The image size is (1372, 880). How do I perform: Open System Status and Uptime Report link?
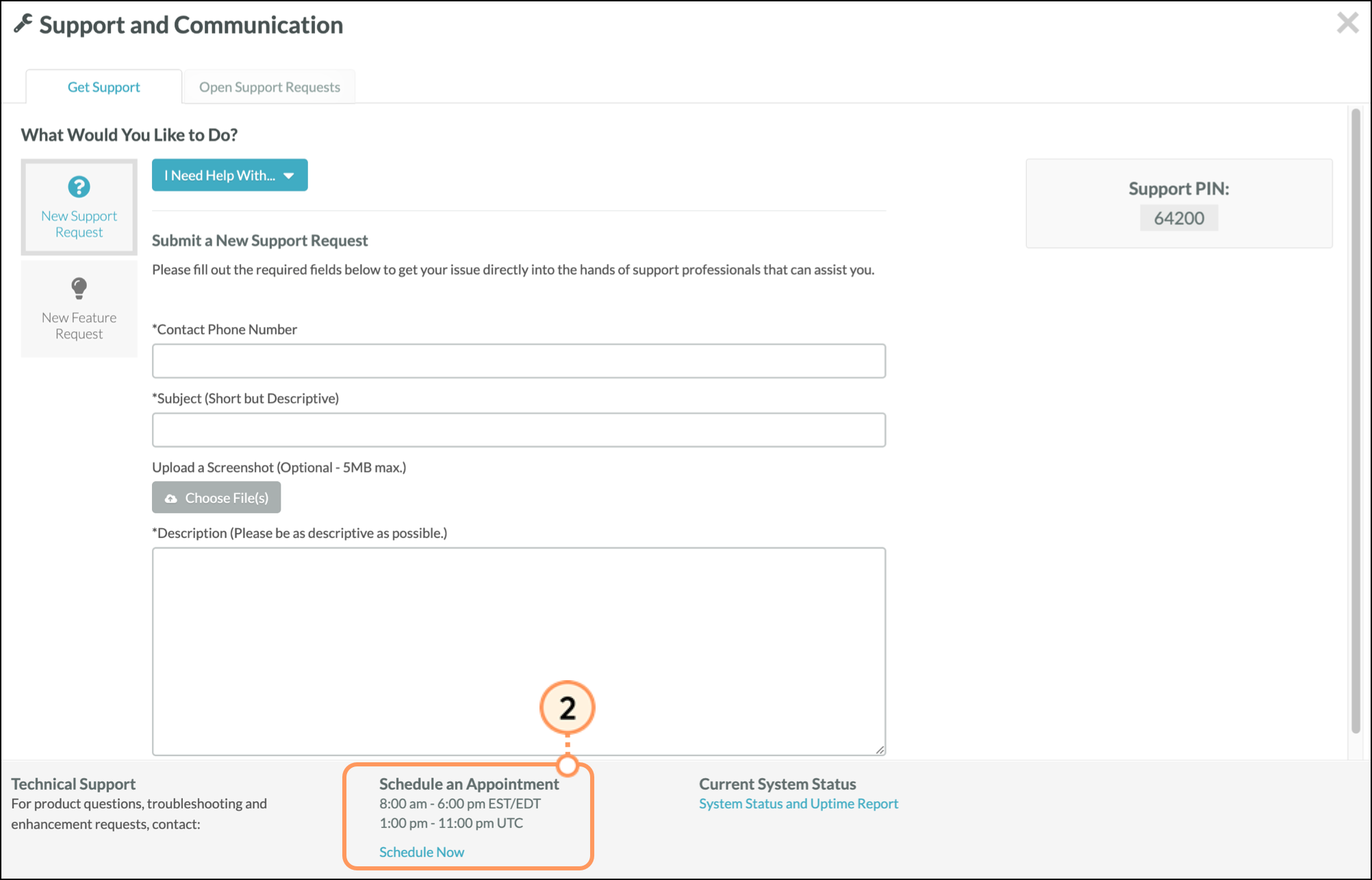(798, 803)
